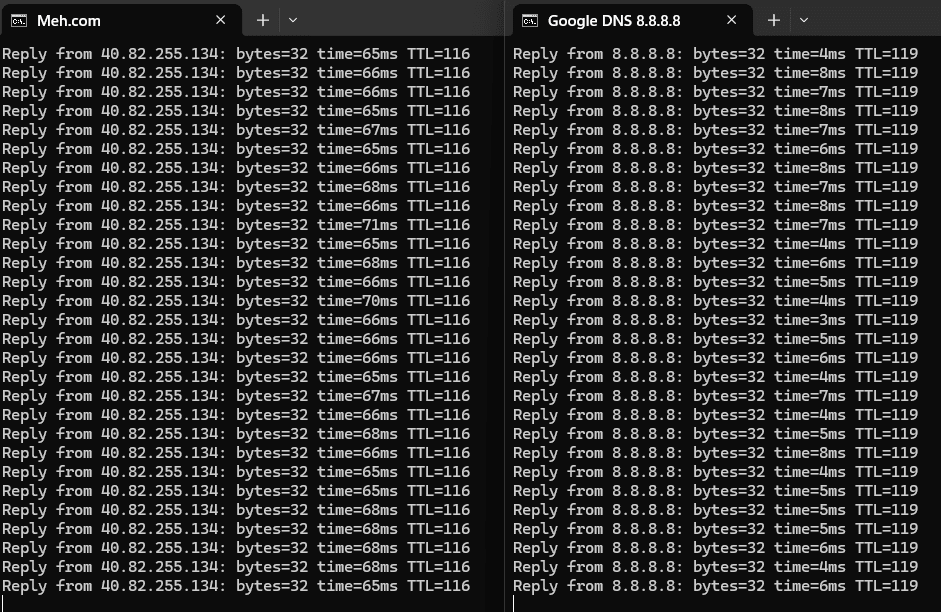The image size is (941, 612).
Task: Click TTL=116 on the time=71ms line
Action: coord(439,225)
